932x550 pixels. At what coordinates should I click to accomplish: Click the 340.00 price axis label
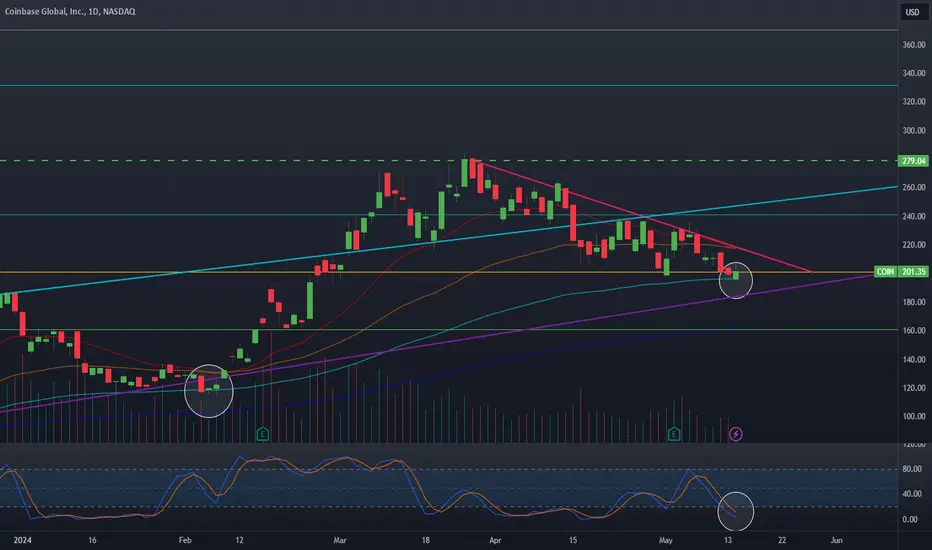coord(914,73)
